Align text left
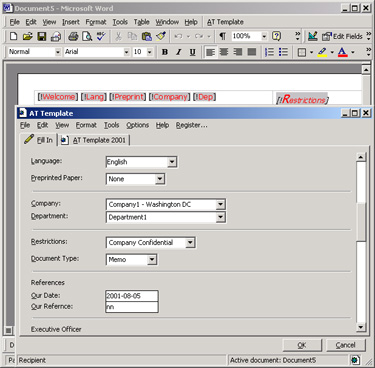Viewport: 375px width, 368px height. [210, 52]
